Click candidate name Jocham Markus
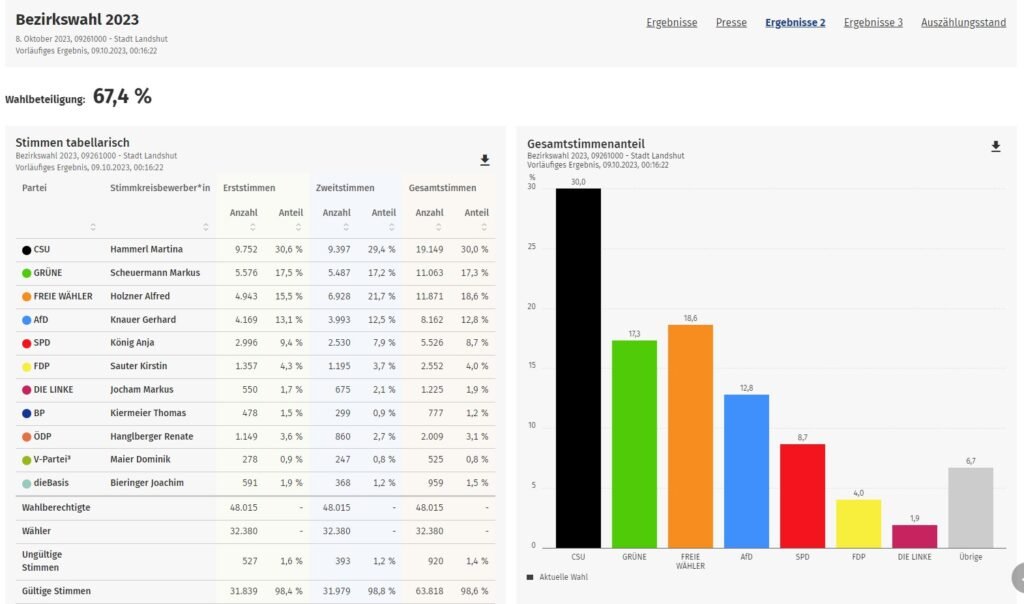1024x604 pixels. click(x=142, y=390)
